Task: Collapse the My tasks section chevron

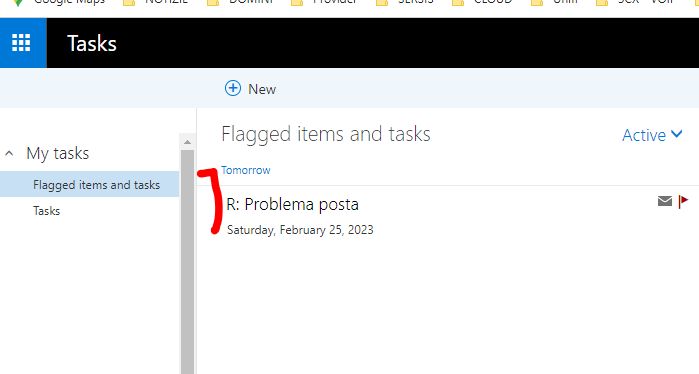Action: pyautogui.click(x=9, y=154)
